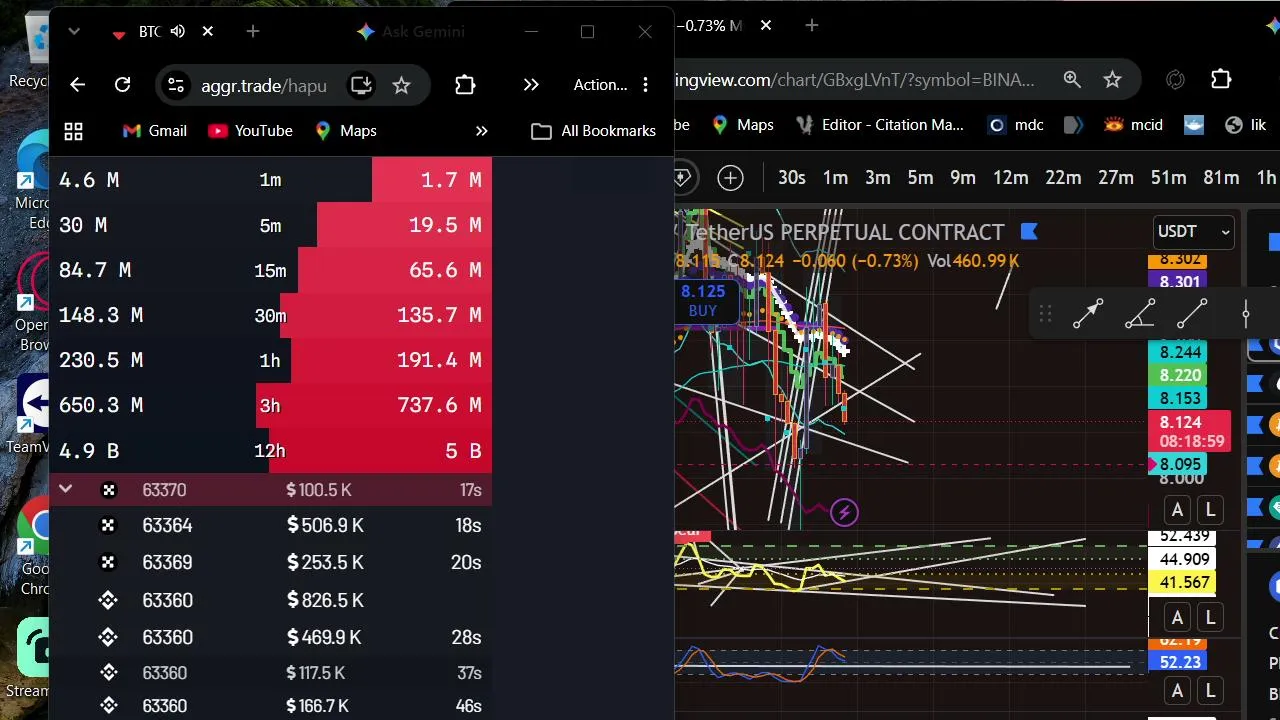This screenshot has width=1280, height=720.
Task: Toggle log scale L below 41.567 indicator pane
Action: tap(1210, 618)
